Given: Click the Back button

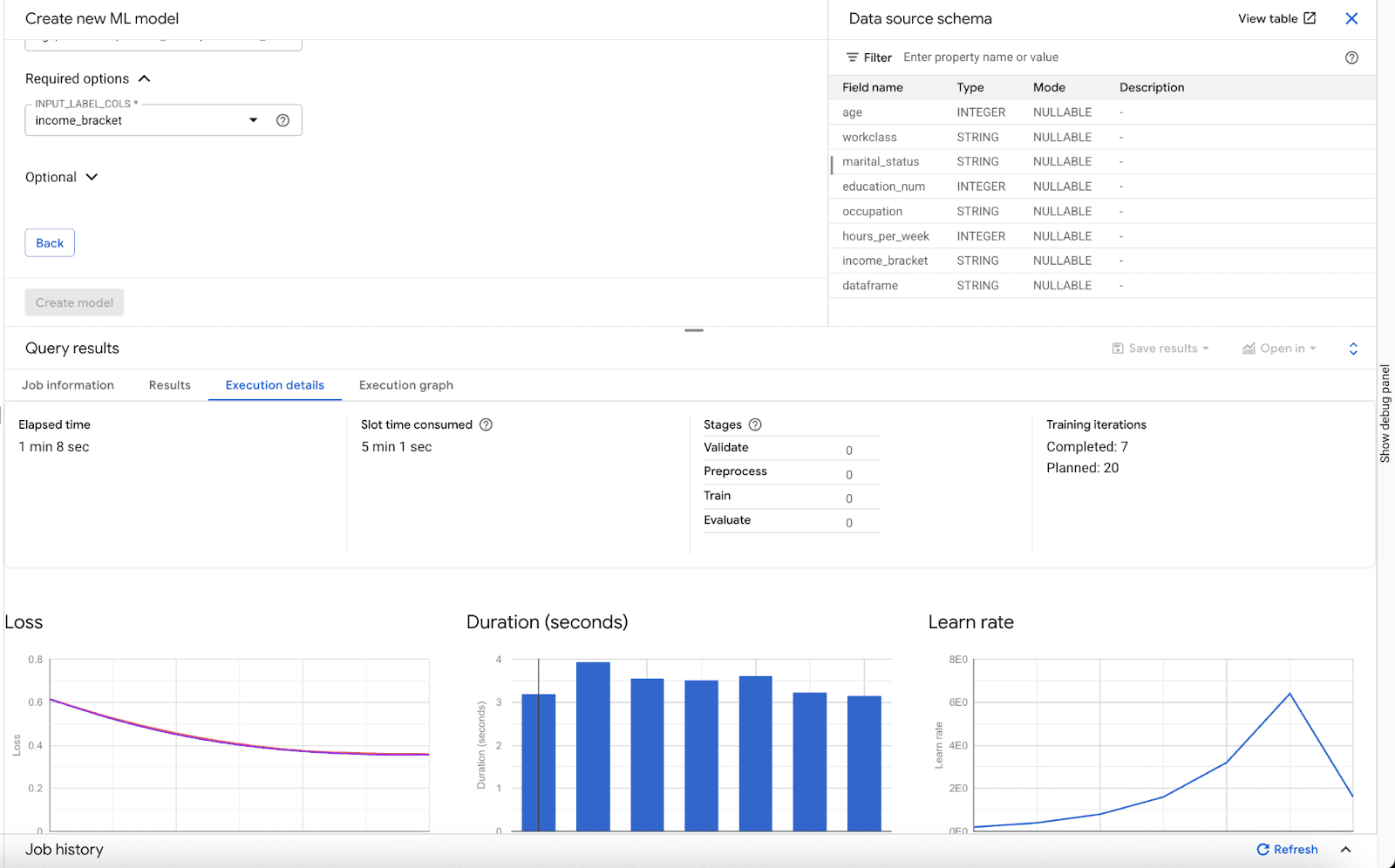Looking at the screenshot, I should 49,242.
